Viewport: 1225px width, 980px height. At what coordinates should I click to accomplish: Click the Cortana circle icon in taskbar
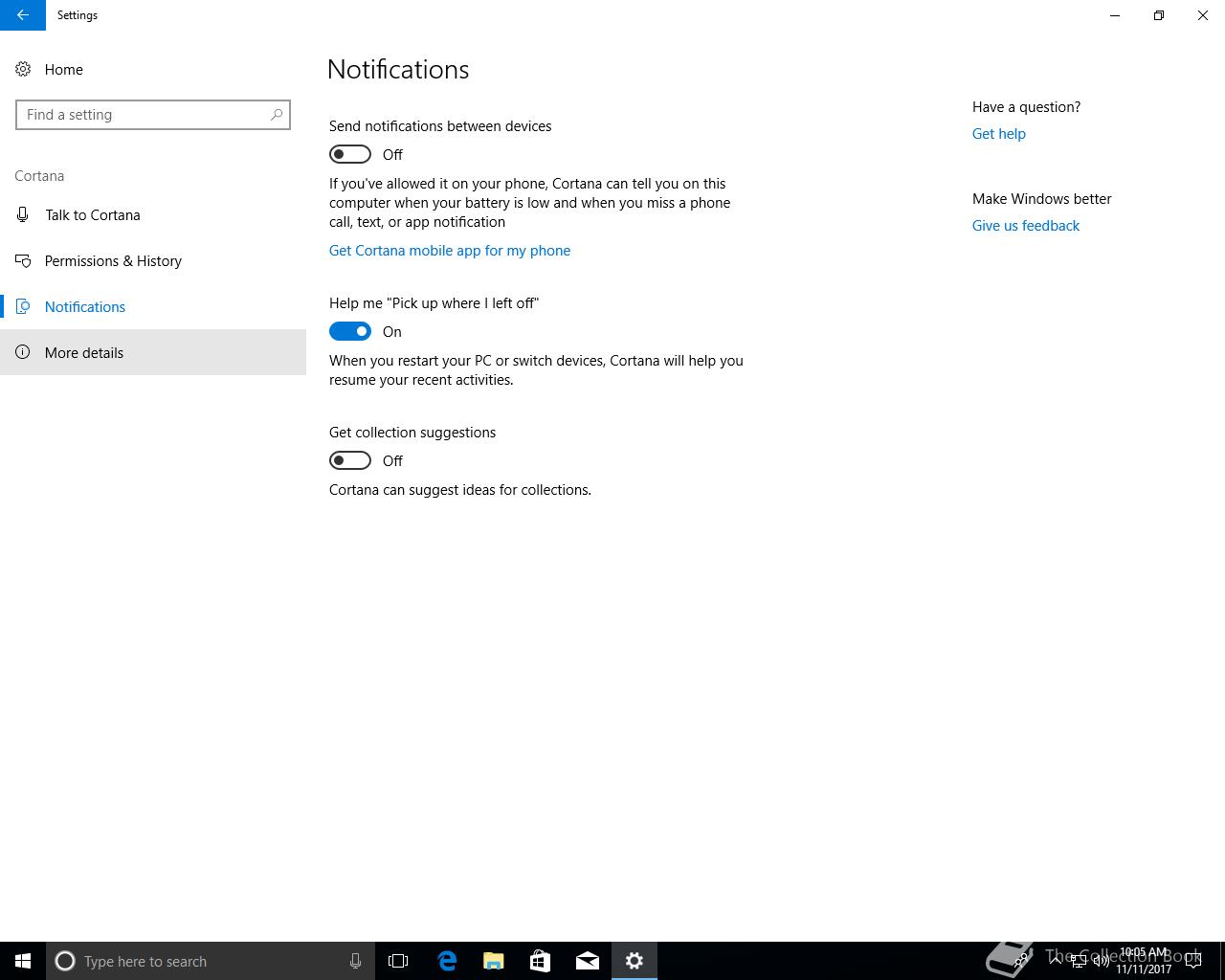coord(65,961)
